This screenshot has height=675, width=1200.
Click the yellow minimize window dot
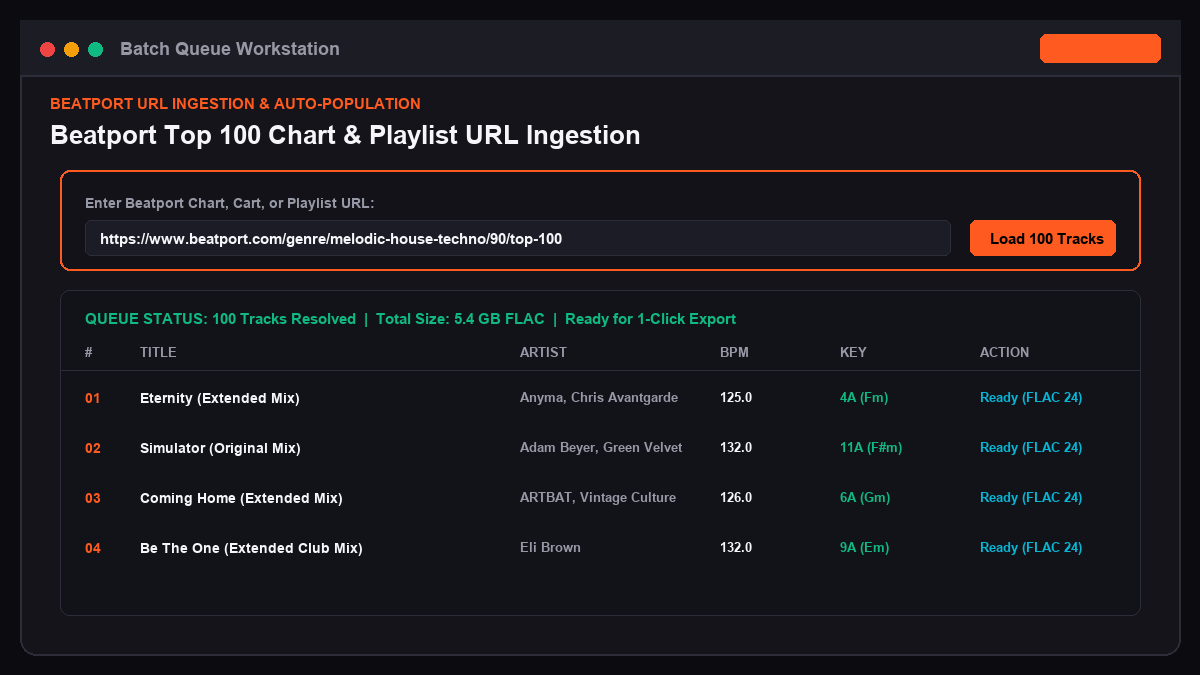click(71, 49)
